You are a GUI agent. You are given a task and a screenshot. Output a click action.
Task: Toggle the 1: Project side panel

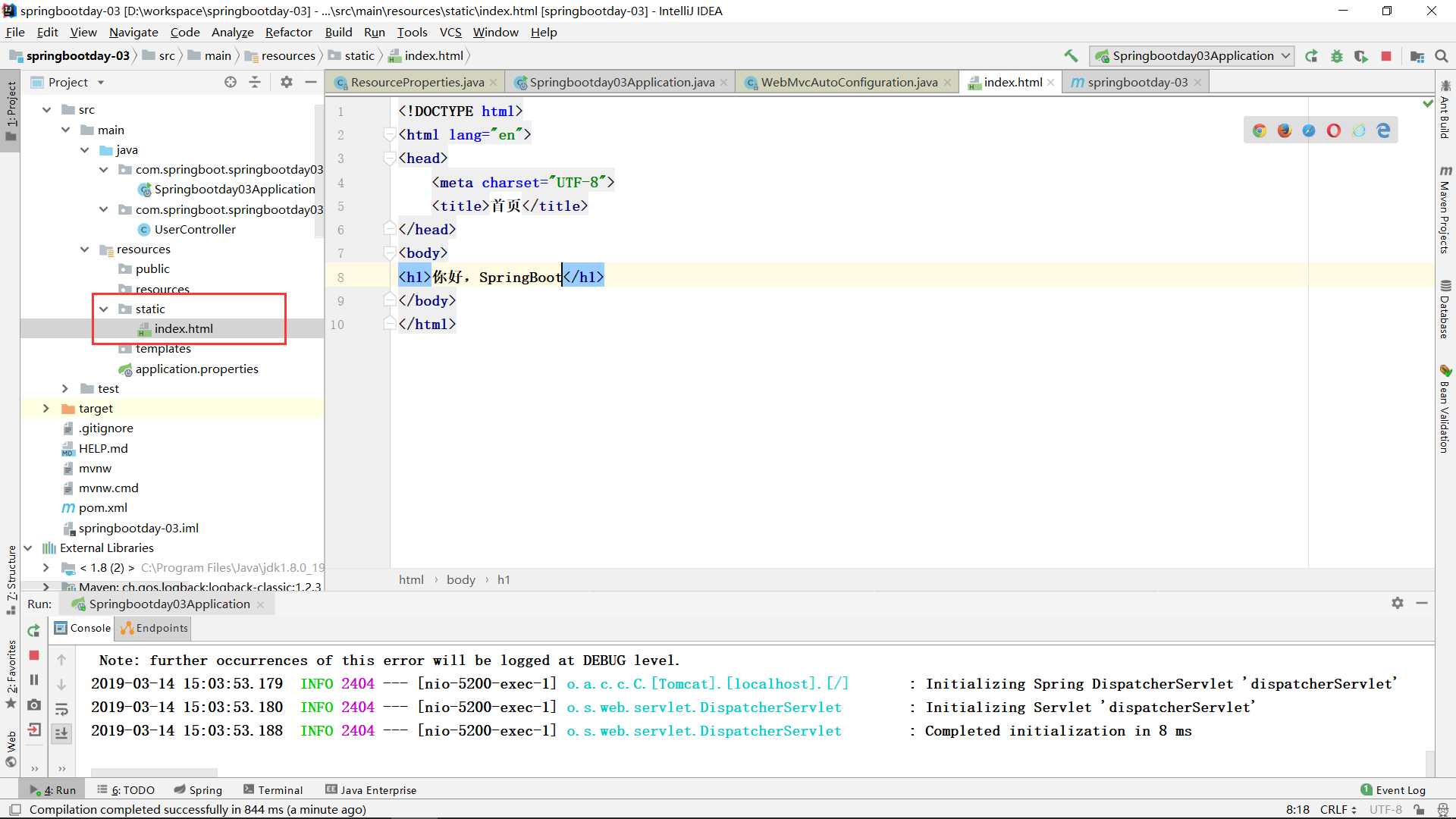[x=11, y=110]
